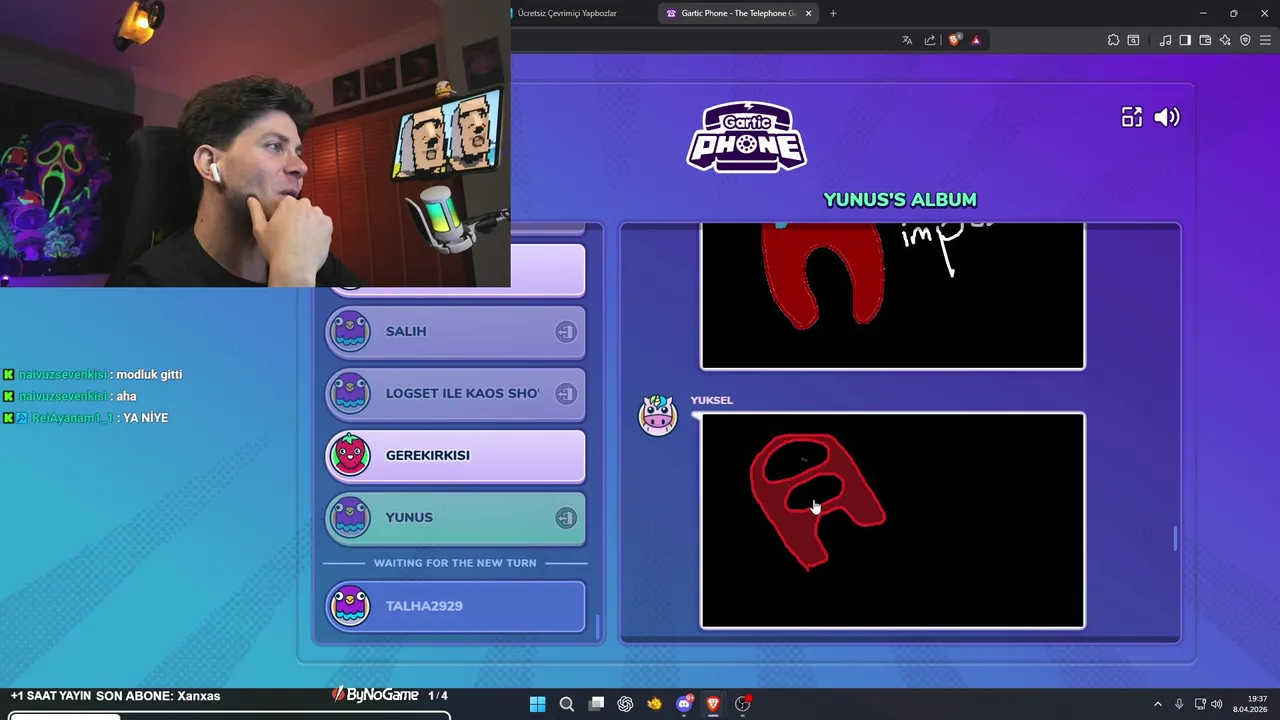Open SALIH's album row
1280x720 pixels.
(455, 331)
